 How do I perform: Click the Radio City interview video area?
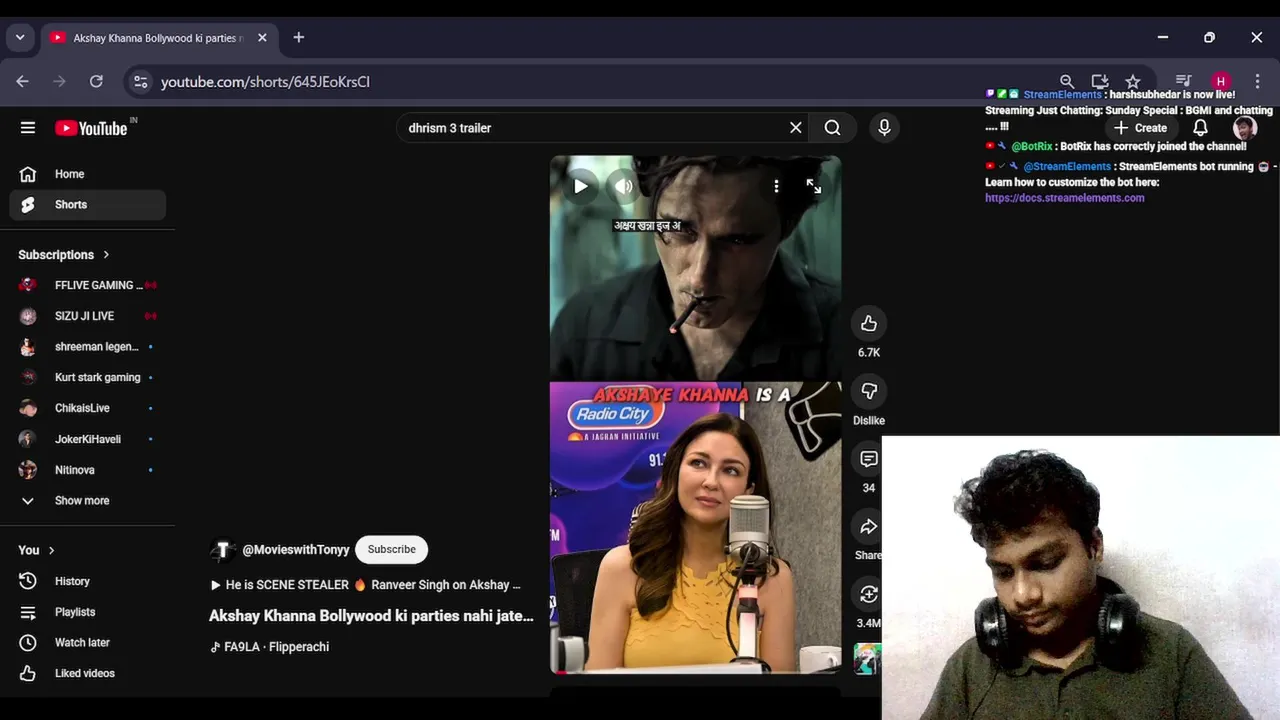tap(695, 528)
